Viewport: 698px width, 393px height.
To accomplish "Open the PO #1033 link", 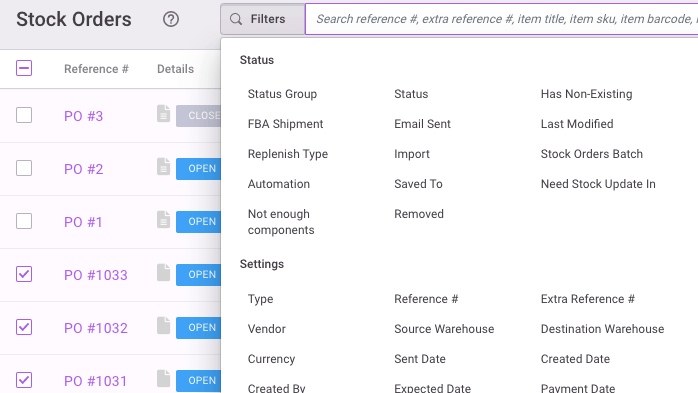I will pos(96,275).
